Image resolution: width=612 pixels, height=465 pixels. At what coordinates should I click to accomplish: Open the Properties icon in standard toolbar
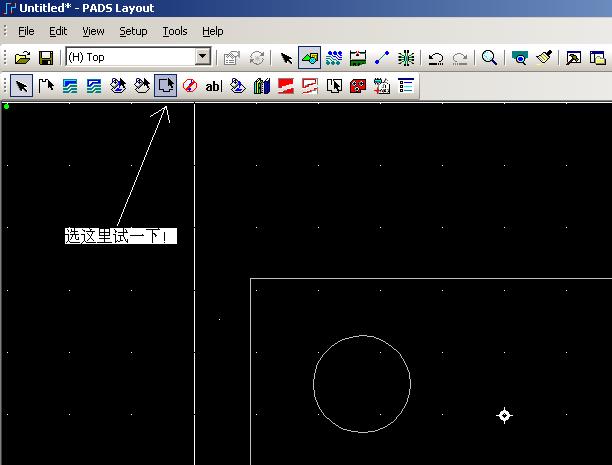click(x=232, y=58)
